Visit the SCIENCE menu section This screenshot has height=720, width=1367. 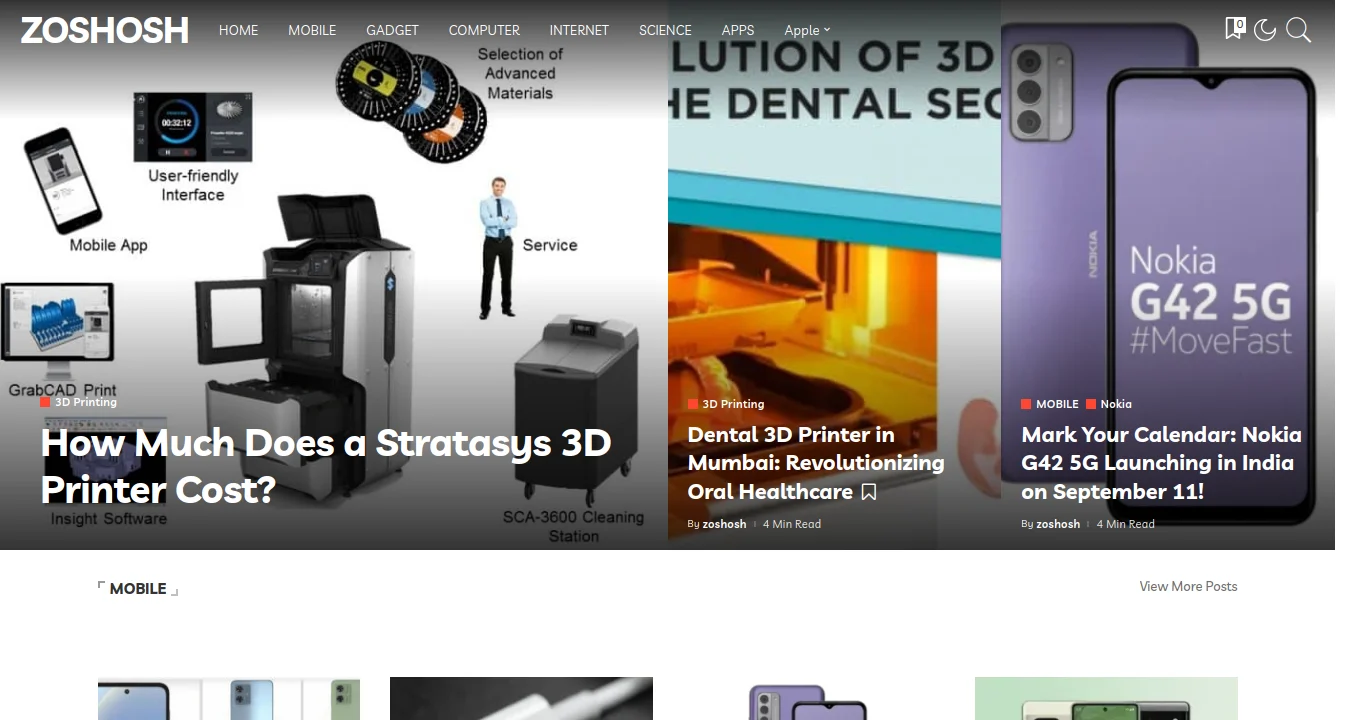pos(665,30)
